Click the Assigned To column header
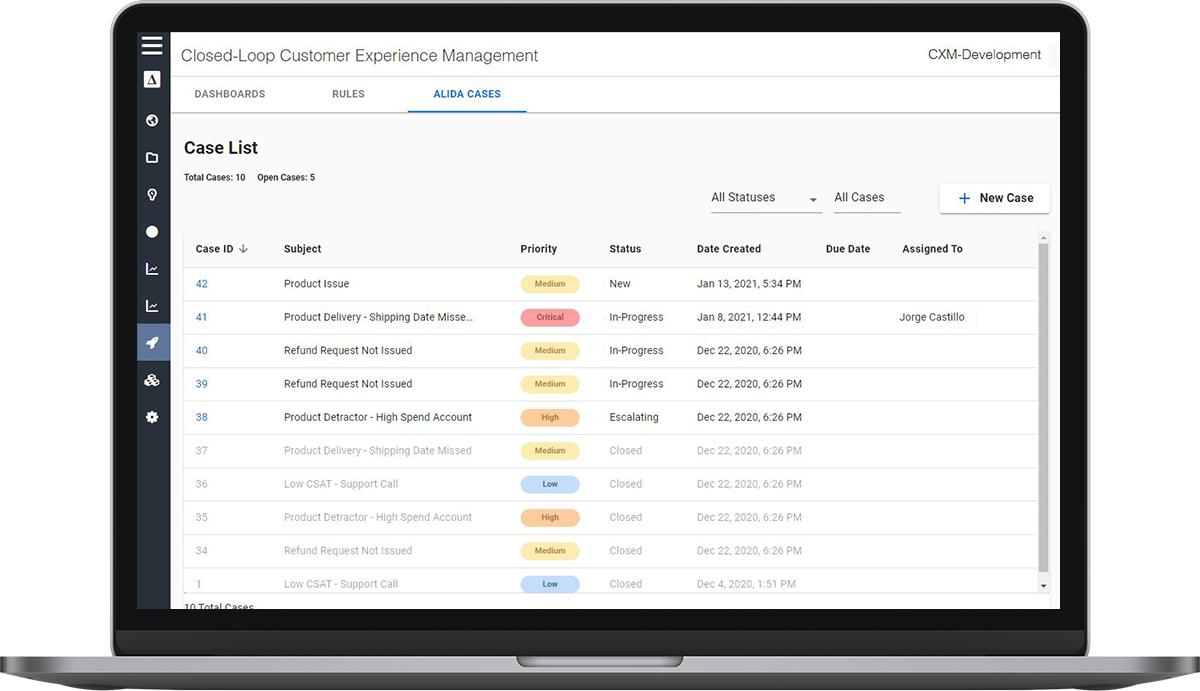Screen dimensions: 1200x691 (932, 249)
